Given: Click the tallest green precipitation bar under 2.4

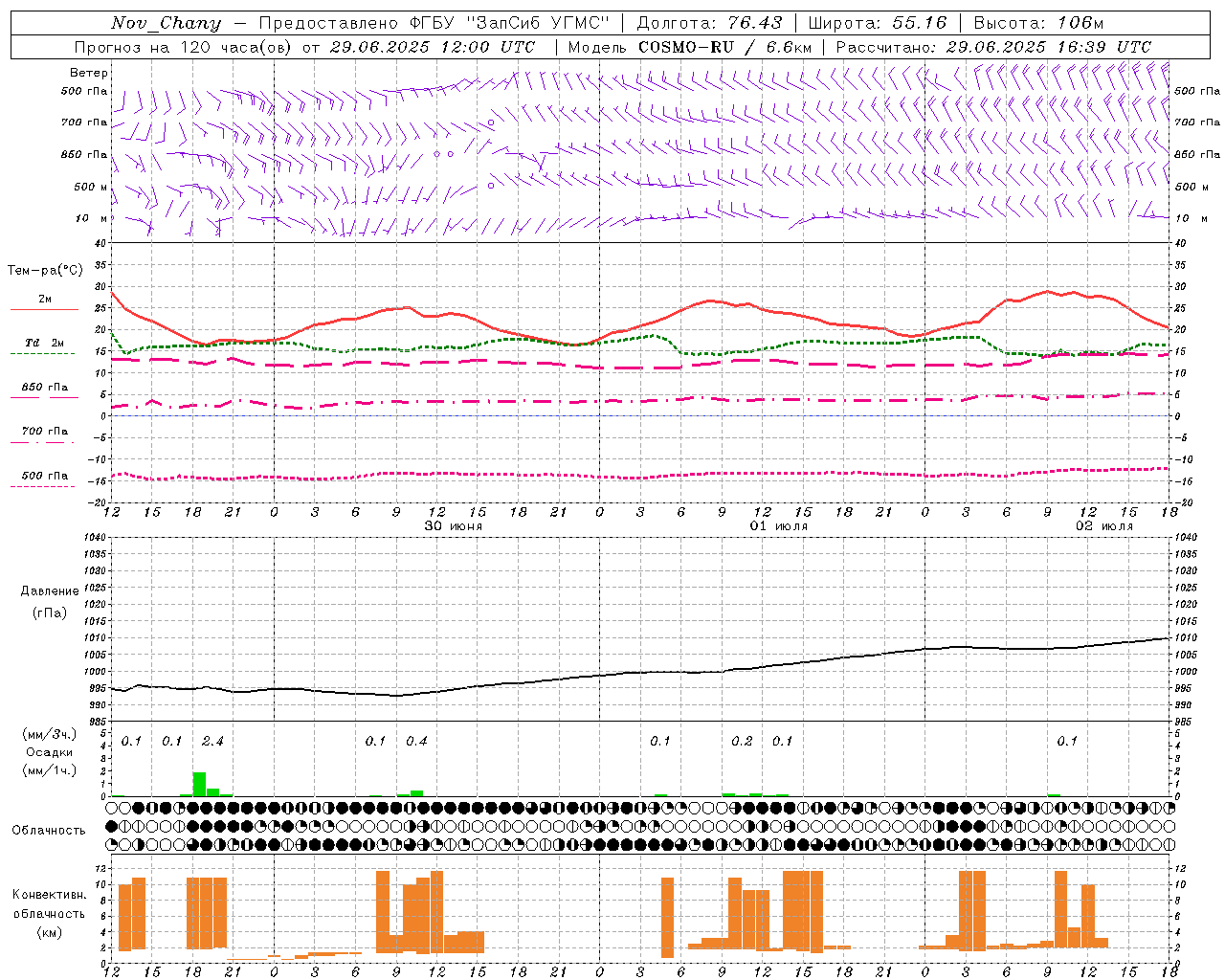Looking at the screenshot, I should point(199,784).
